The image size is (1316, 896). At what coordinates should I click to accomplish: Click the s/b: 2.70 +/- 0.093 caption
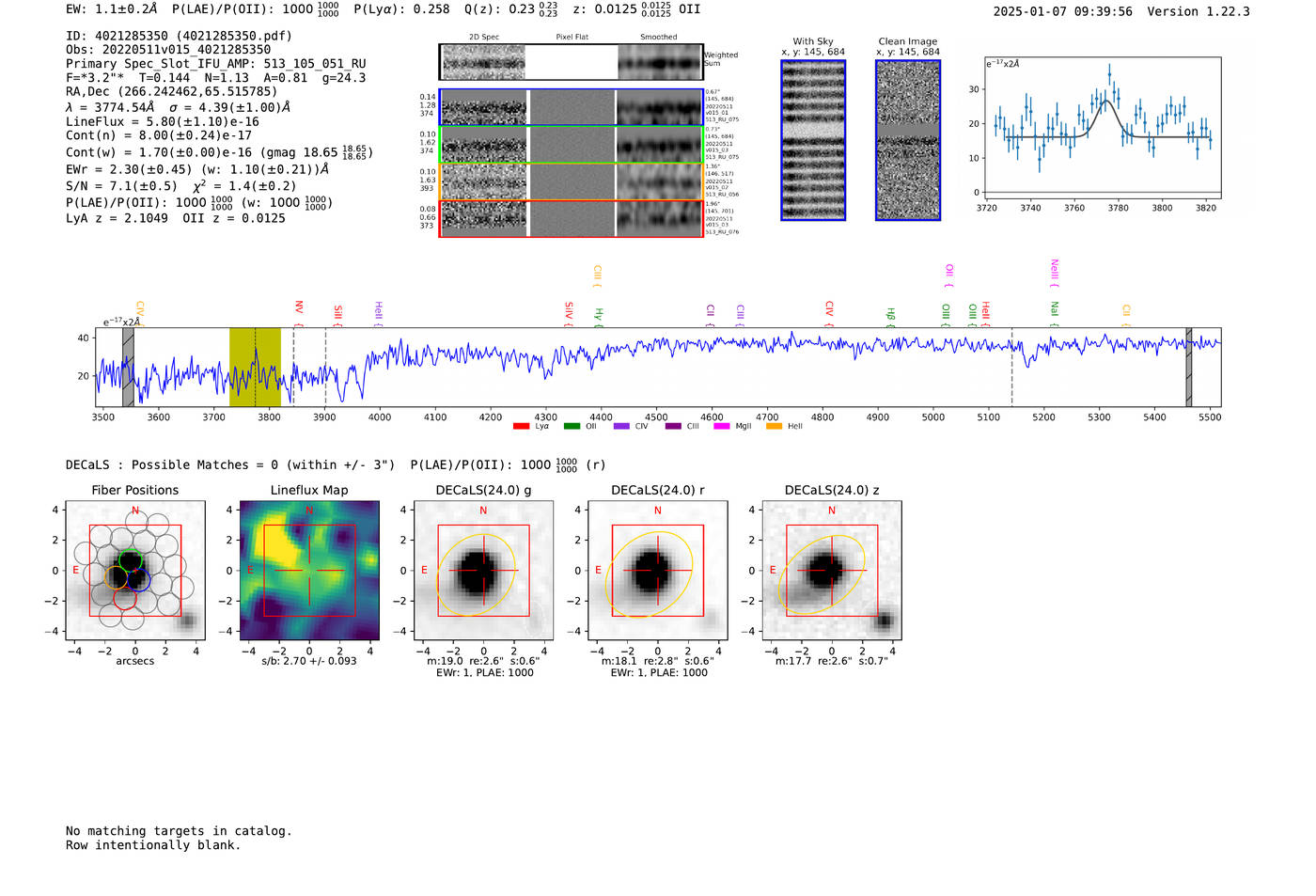(309, 661)
